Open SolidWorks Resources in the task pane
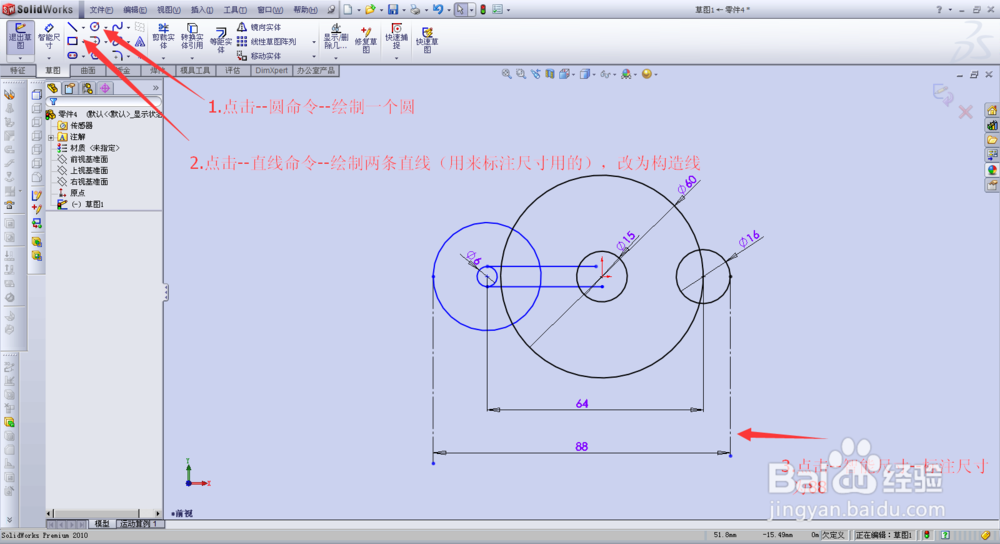 point(992,111)
